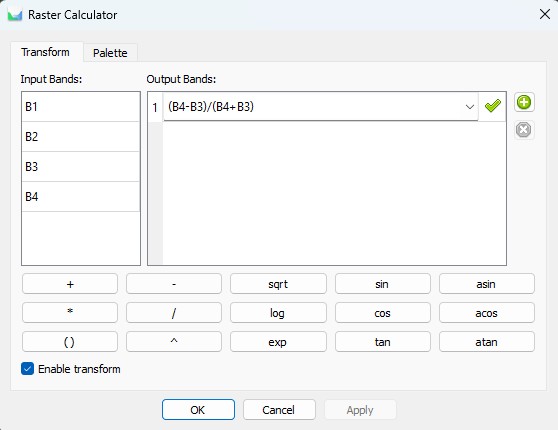Screen dimensions: 558x430
Task: Click the OK button
Action: [x=198, y=410]
